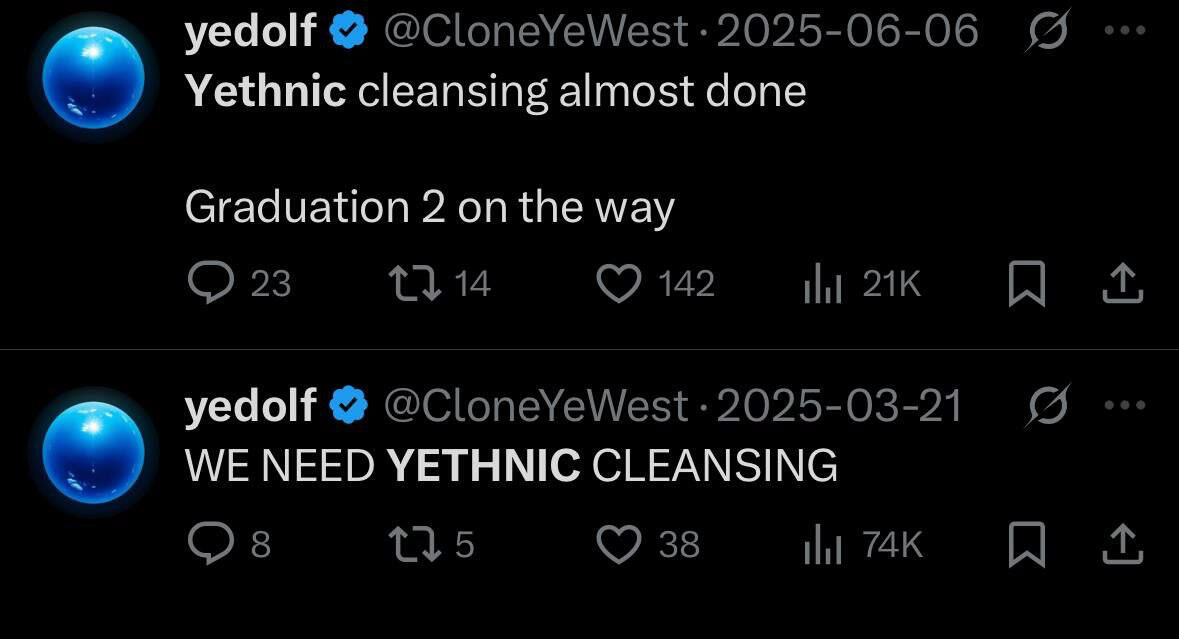Reply to the June 6 post
The width and height of the screenshot is (1179, 639).
click(210, 284)
